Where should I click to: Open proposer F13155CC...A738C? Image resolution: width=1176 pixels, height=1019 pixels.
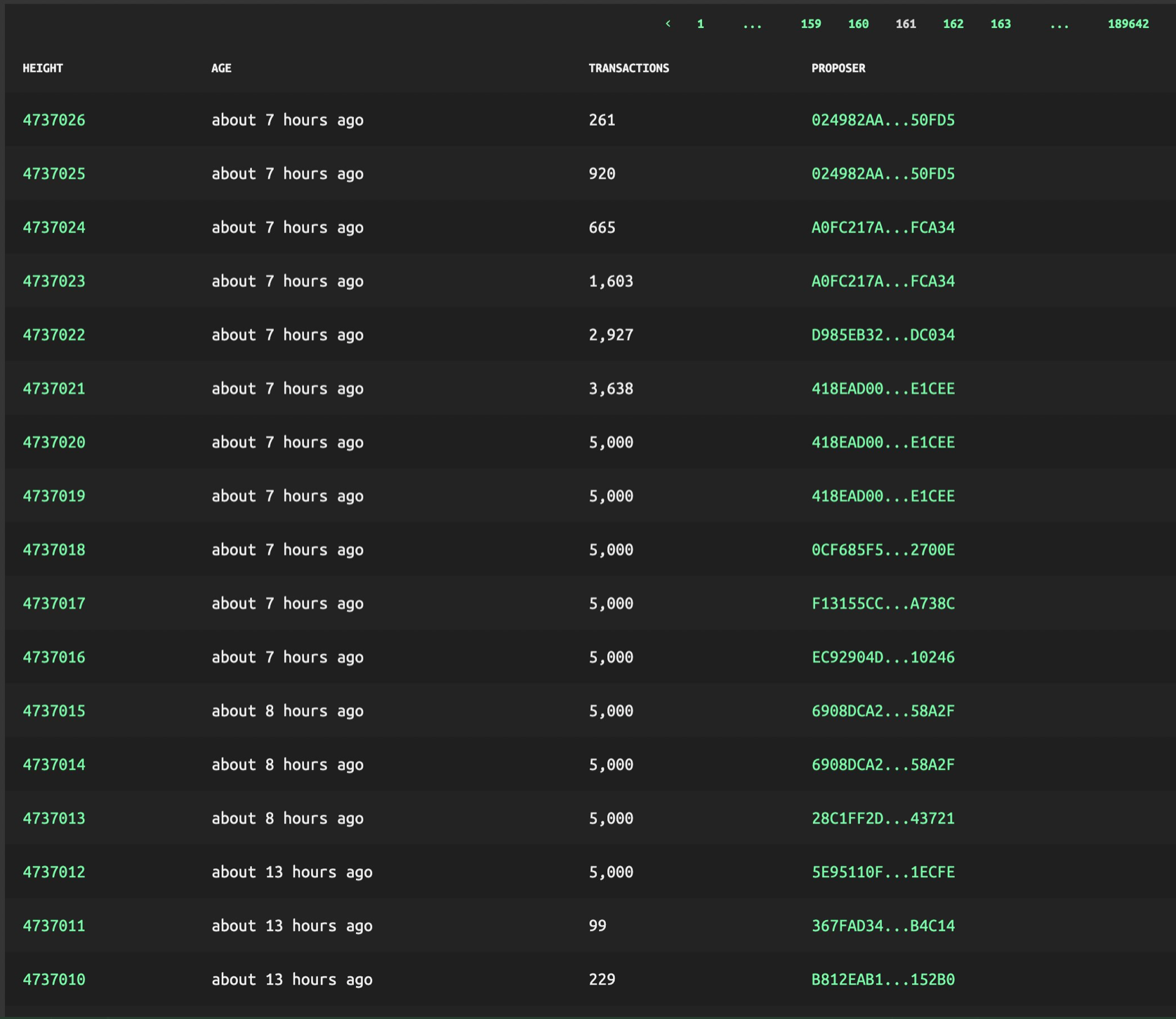883,604
